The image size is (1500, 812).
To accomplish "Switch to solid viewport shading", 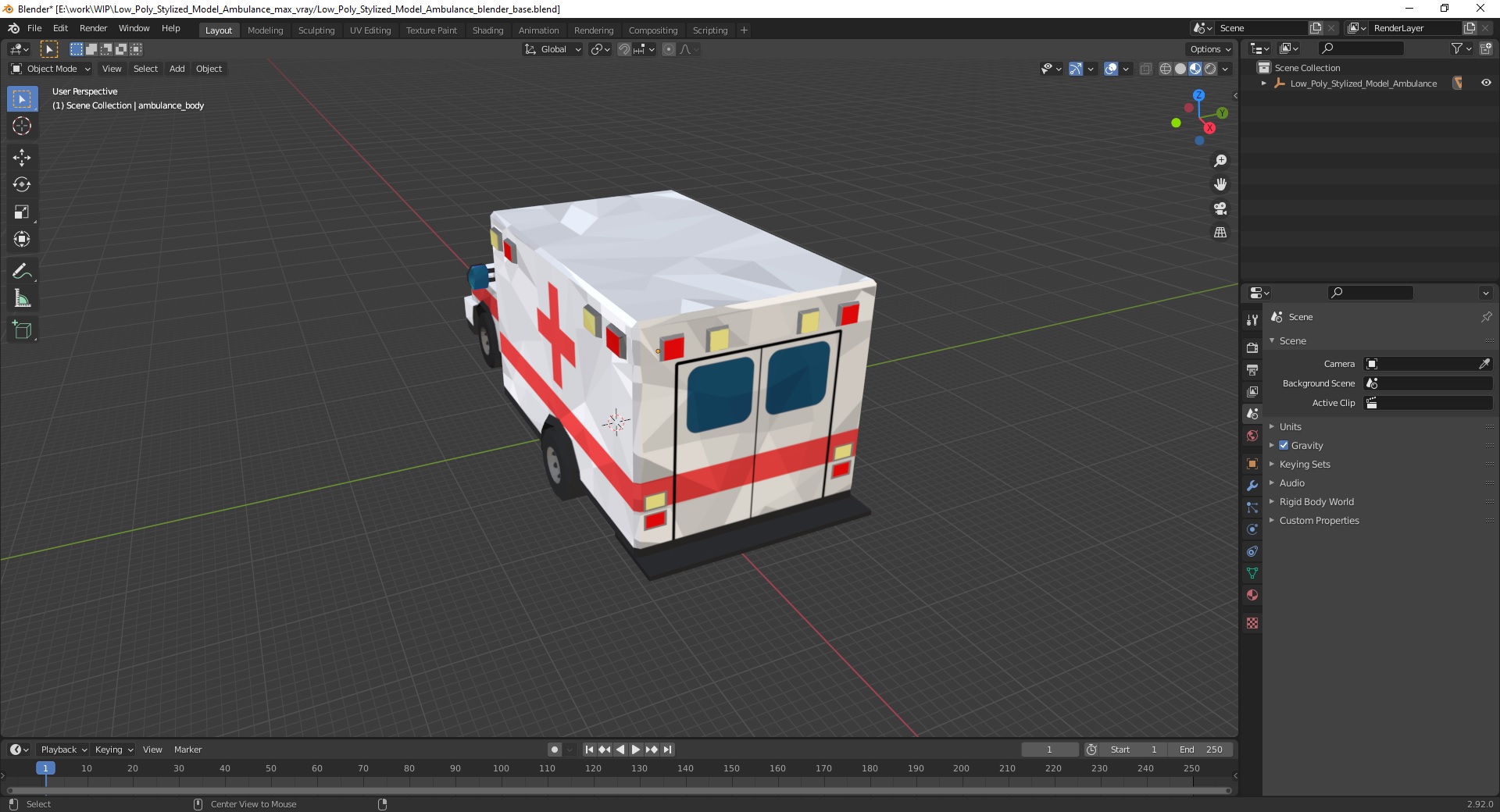I will pyautogui.click(x=1180, y=69).
